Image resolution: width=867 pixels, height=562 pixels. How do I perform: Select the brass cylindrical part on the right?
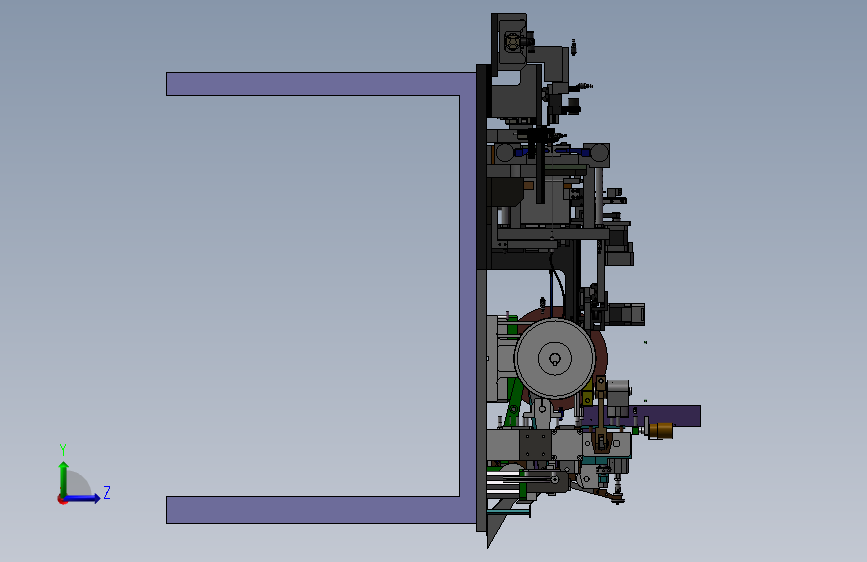[660, 430]
